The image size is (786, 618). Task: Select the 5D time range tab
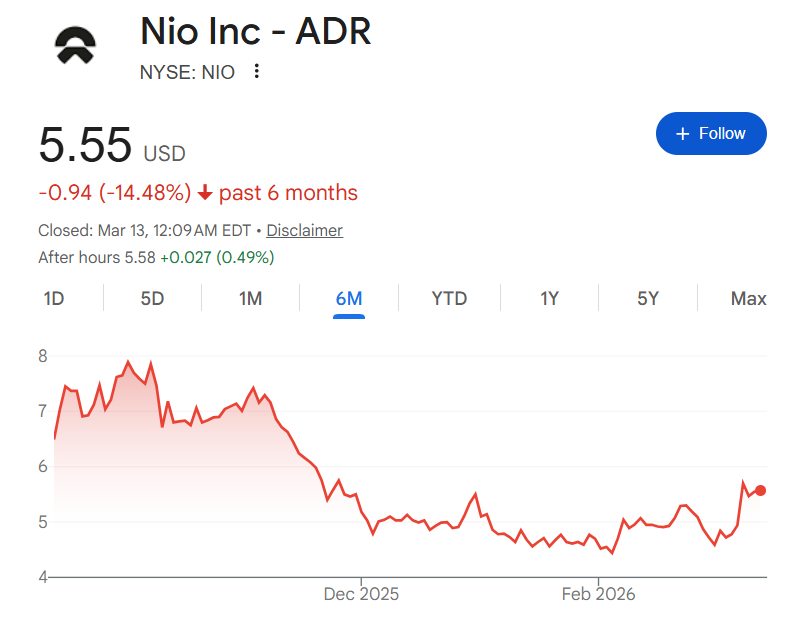tap(152, 298)
